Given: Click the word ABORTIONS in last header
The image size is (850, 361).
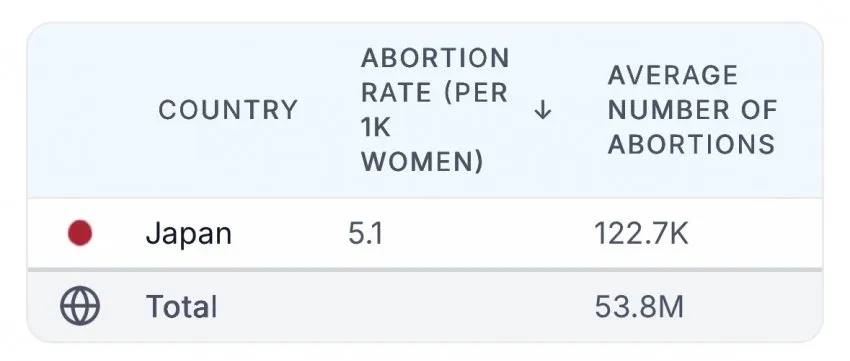Looking at the screenshot, I should (x=691, y=145).
